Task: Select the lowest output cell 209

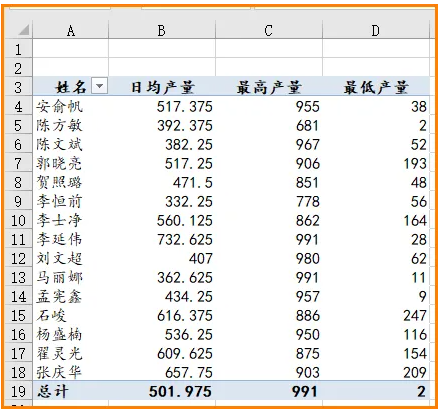Action: point(376,372)
